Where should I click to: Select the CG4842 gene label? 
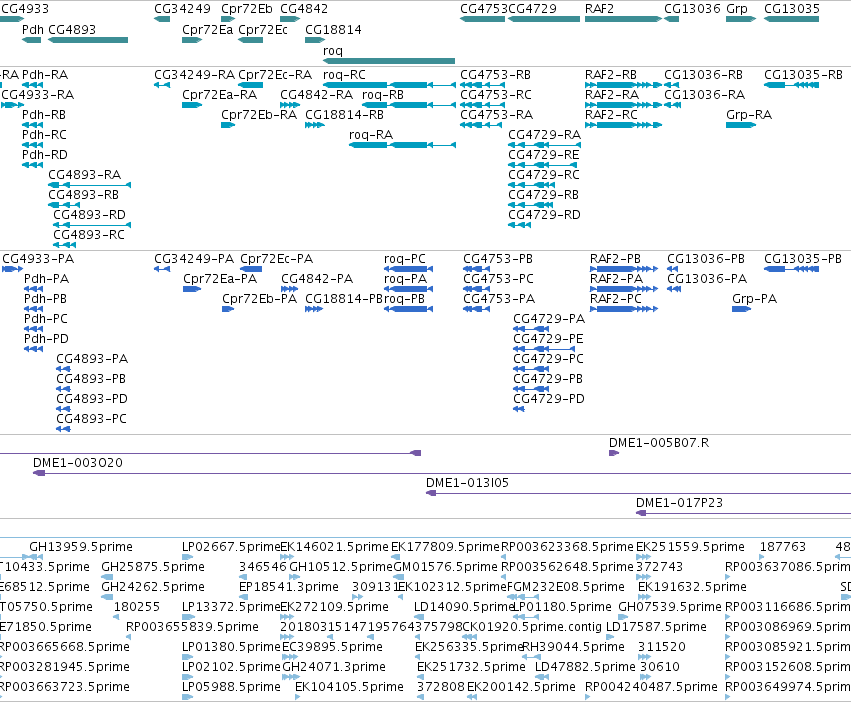pos(304,9)
